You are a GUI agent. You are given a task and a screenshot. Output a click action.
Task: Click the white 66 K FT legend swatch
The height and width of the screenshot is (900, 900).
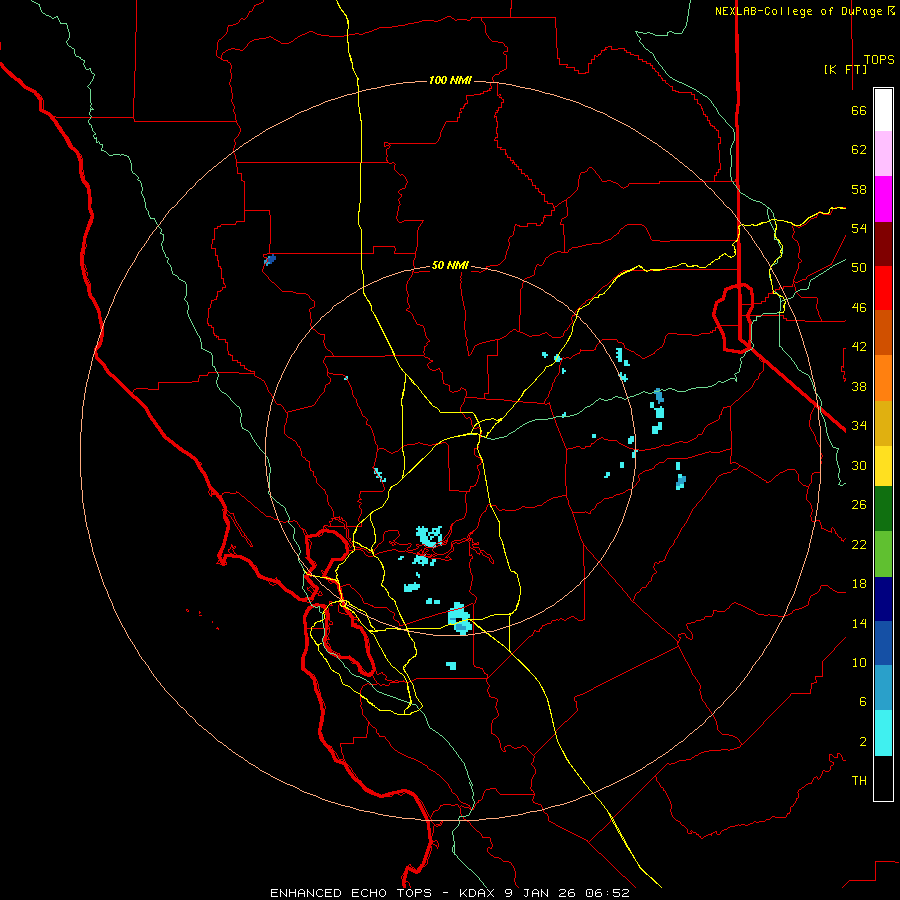coord(883,110)
